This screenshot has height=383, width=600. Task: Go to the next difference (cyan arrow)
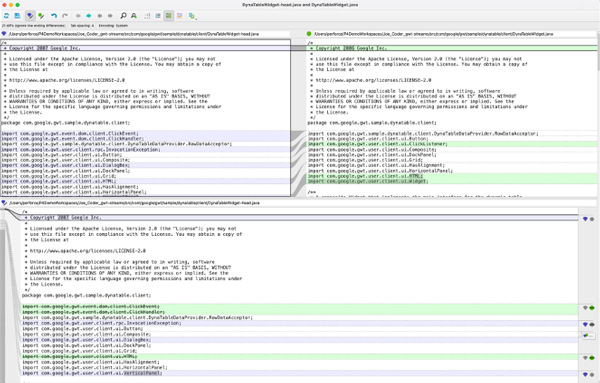point(89,16)
